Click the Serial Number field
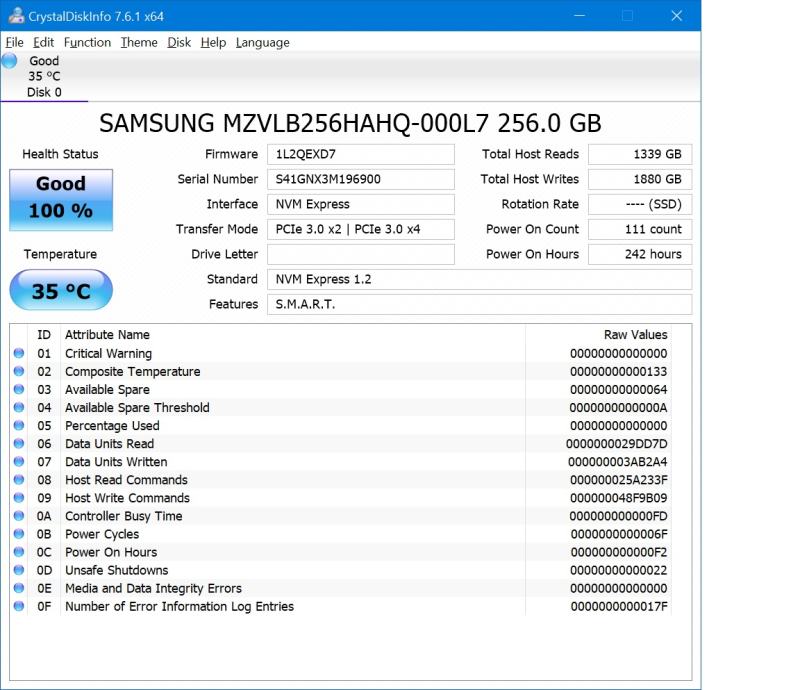The height and width of the screenshot is (690, 800). pyautogui.click(x=360, y=179)
